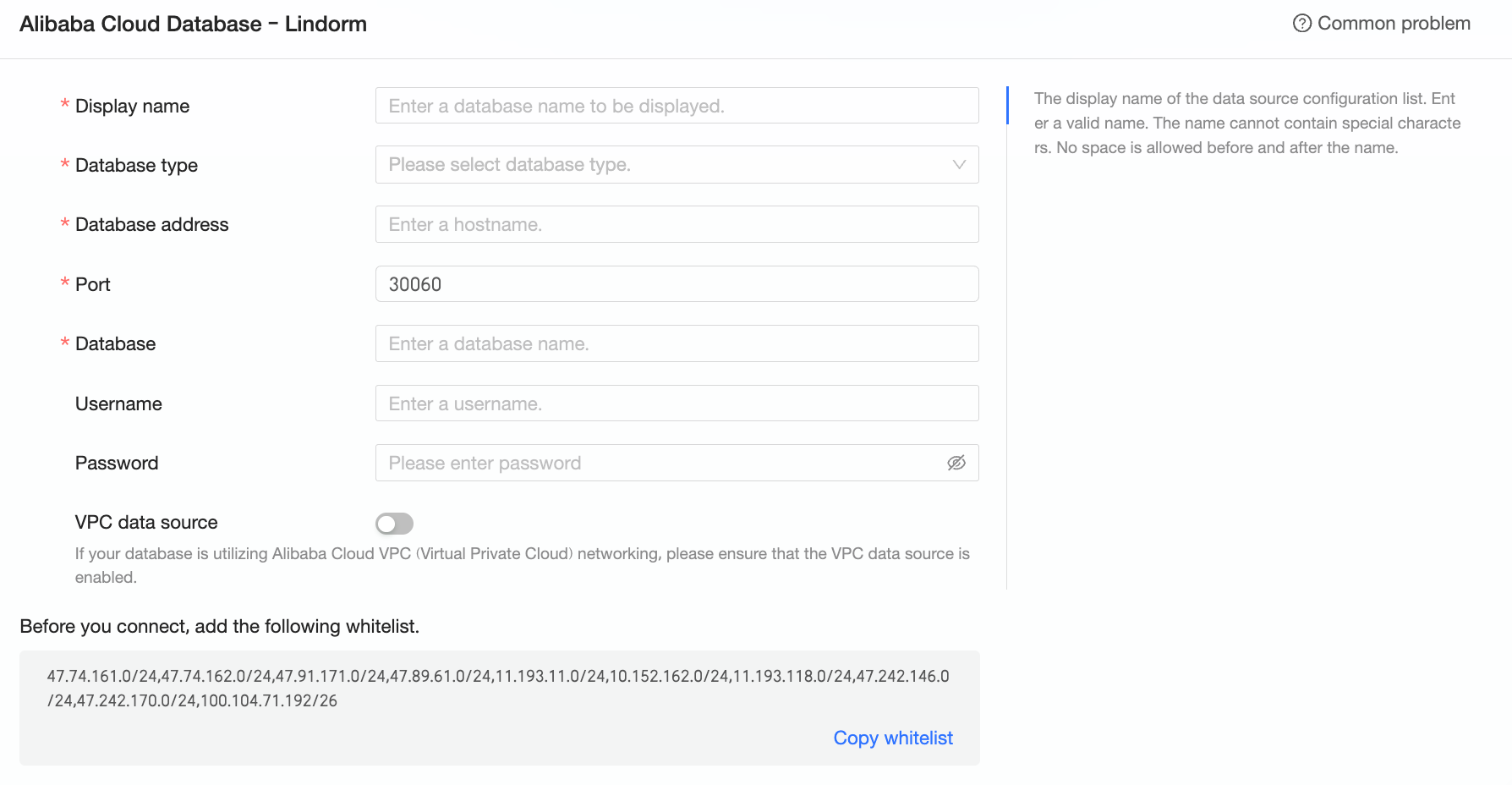The height and width of the screenshot is (785, 1512).
Task: Focus the Display name input field
Action: tap(677, 106)
